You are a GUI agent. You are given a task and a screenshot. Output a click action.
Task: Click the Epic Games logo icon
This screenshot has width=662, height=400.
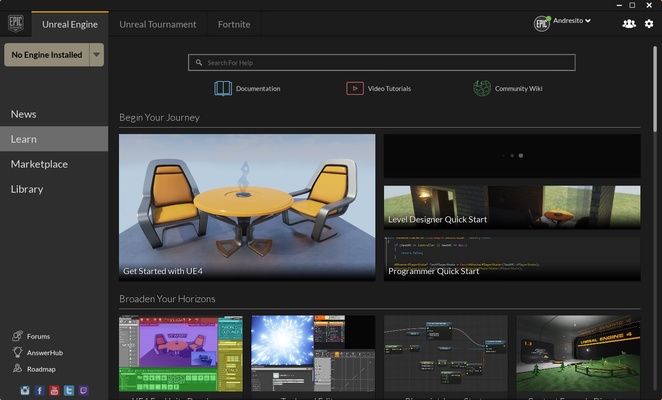16,23
